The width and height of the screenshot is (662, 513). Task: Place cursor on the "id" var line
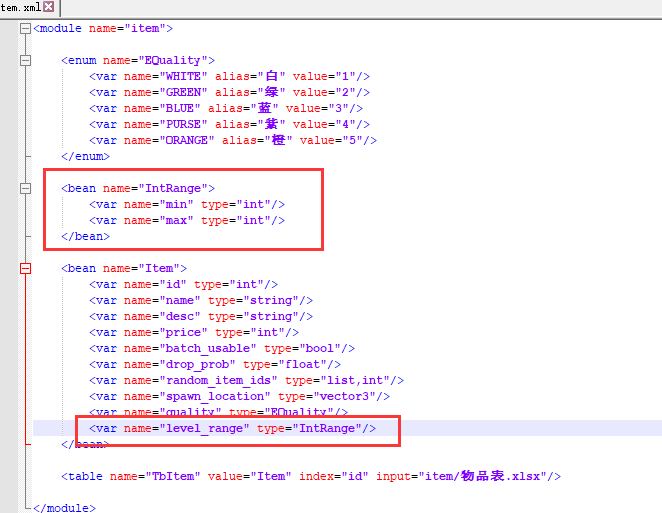point(183,284)
